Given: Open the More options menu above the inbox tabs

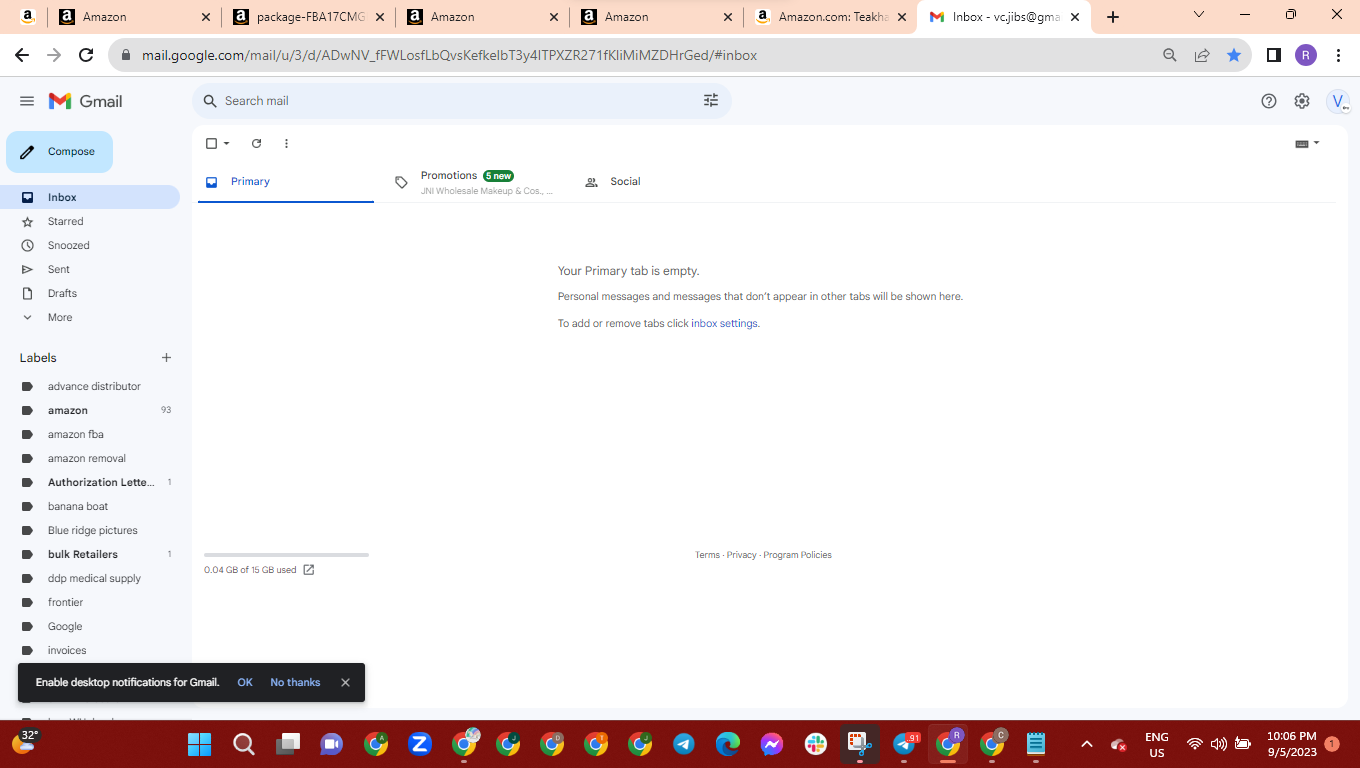Looking at the screenshot, I should 286,144.
